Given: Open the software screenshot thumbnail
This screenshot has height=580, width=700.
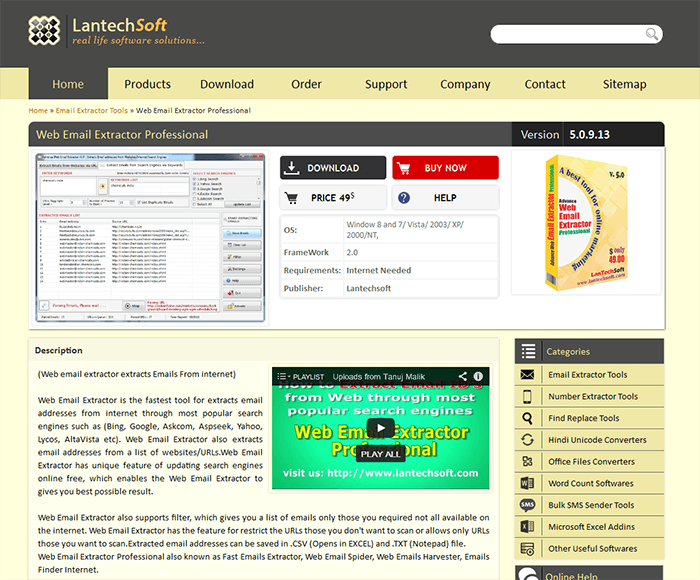Looking at the screenshot, I should point(150,238).
